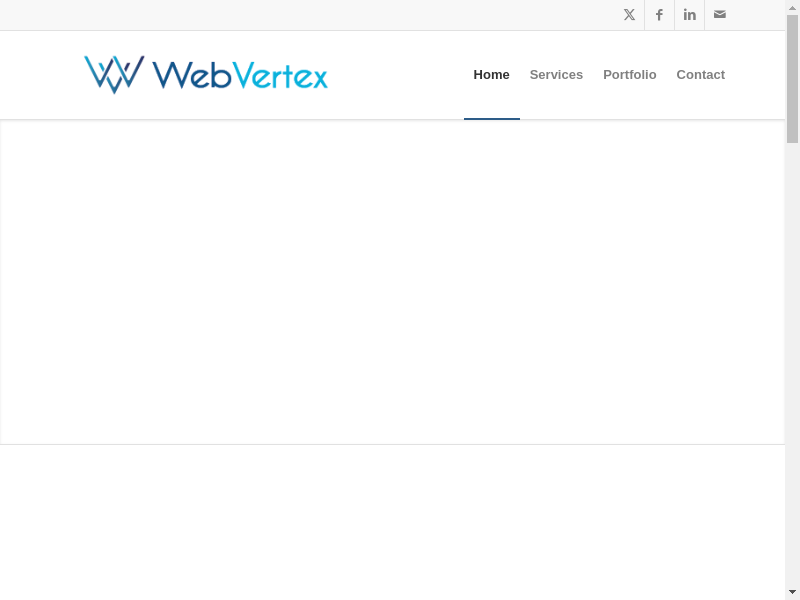Open the X (Twitter) social link
The height and width of the screenshot is (600, 800).
629,15
